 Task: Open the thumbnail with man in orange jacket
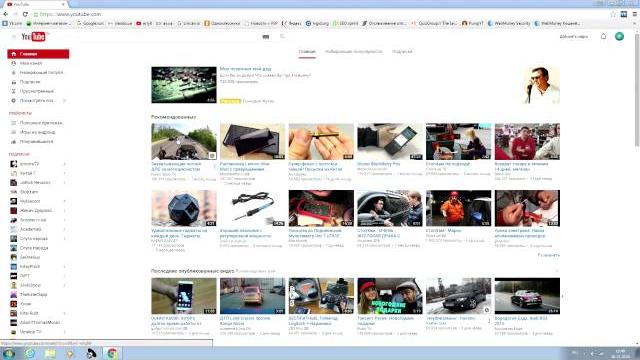coord(458,208)
